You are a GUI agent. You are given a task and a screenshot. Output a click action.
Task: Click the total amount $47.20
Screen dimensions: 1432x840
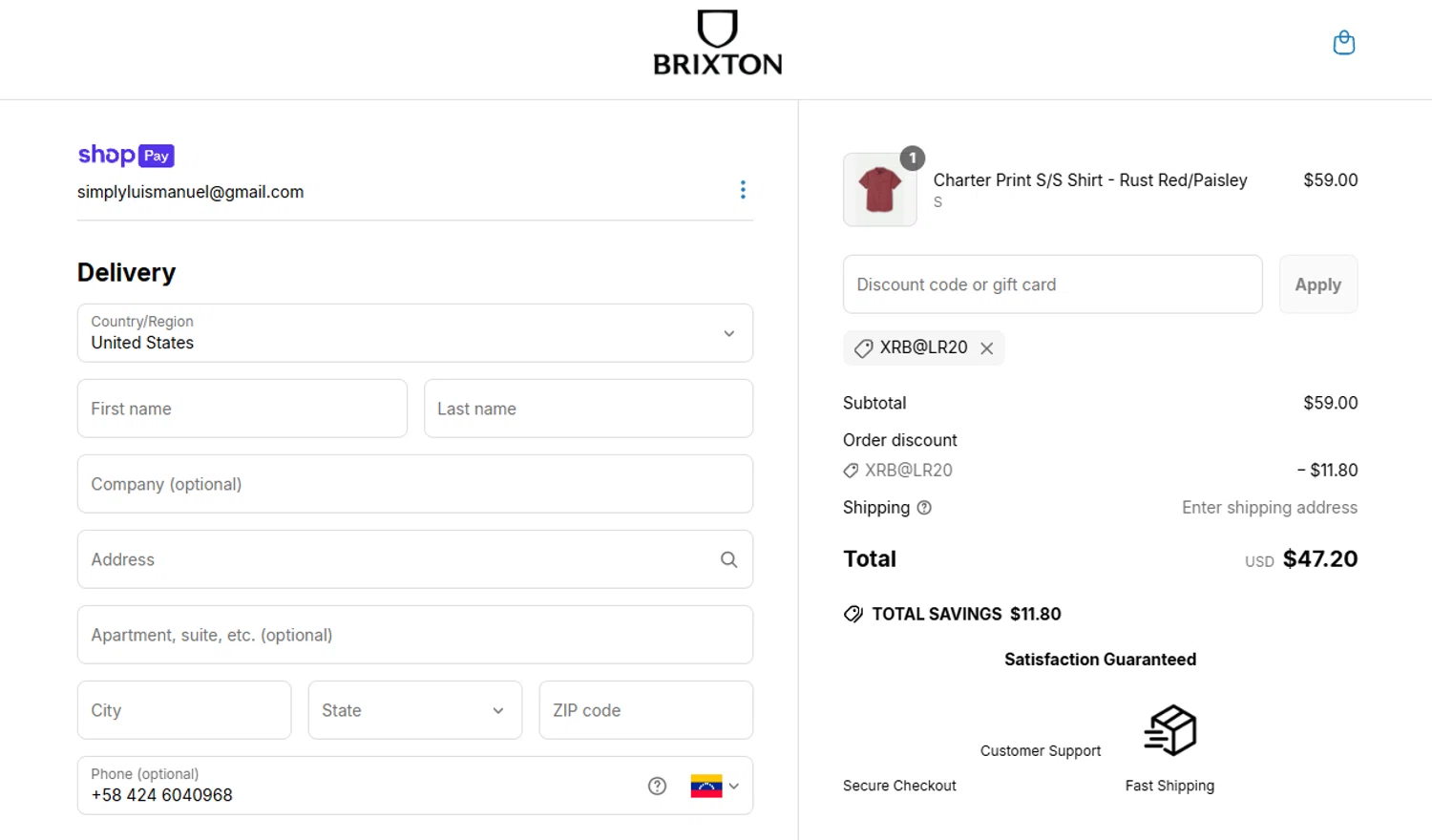[x=1320, y=559]
